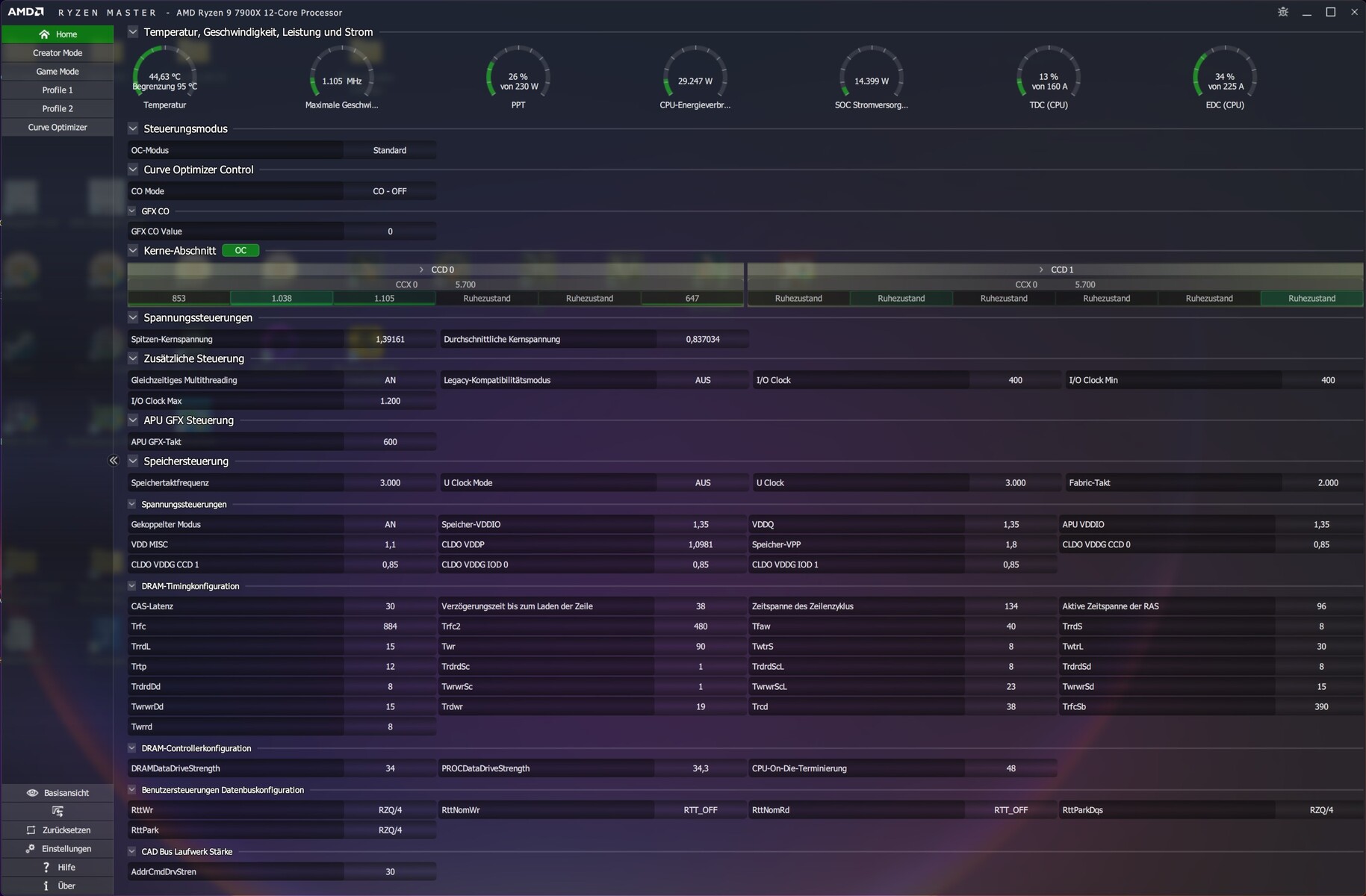The width and height of the screenshot is (1366, 896).
Task: Open Curve Optimizer tab
Action: [x=58, y=128]
